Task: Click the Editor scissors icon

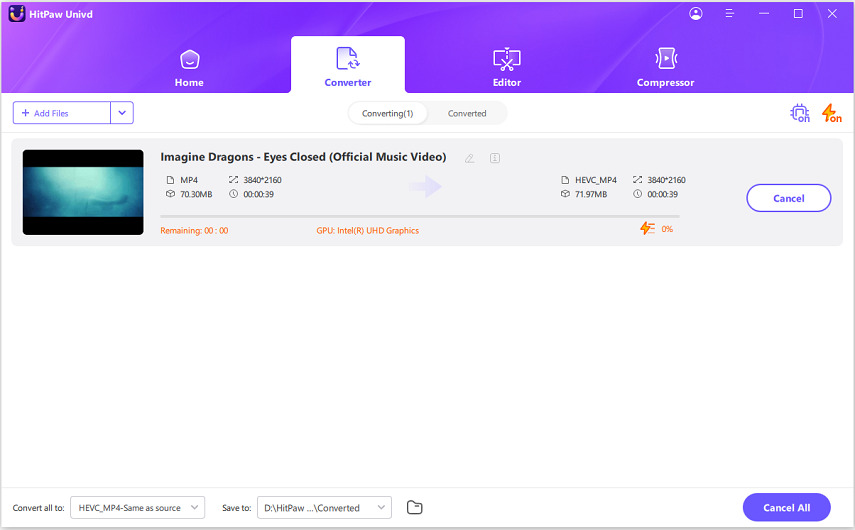Action: 507,59
